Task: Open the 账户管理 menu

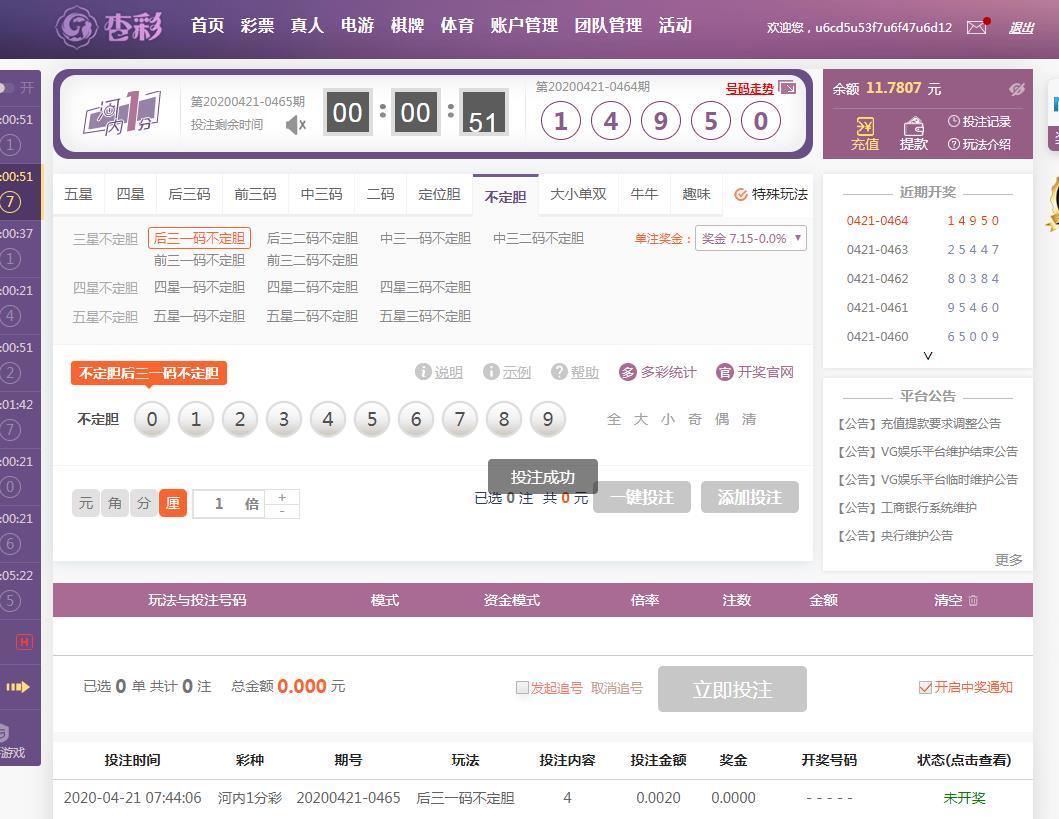Action: (524, 26)
